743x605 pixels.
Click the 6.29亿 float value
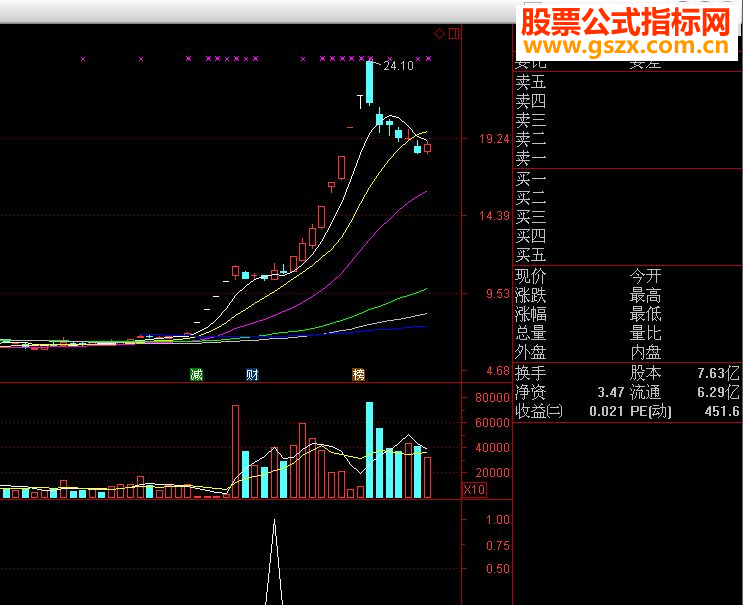[718, 392]
